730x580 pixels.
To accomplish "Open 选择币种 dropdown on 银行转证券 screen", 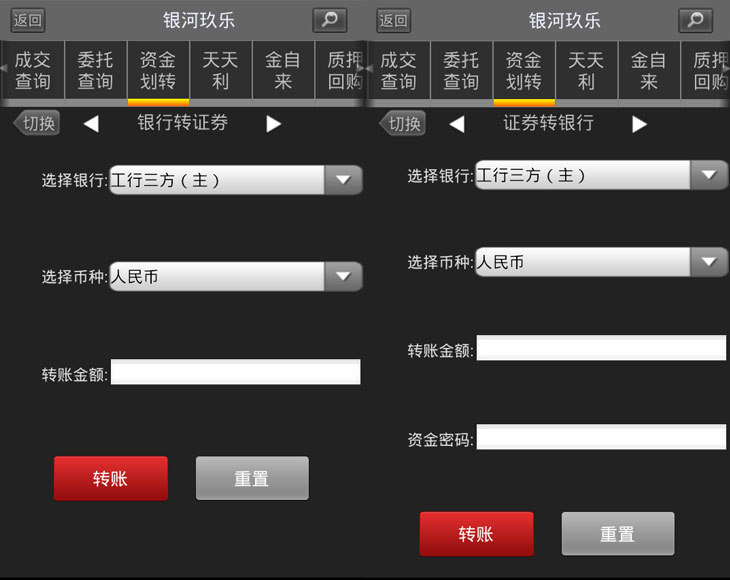I will [x=236, y=277].
